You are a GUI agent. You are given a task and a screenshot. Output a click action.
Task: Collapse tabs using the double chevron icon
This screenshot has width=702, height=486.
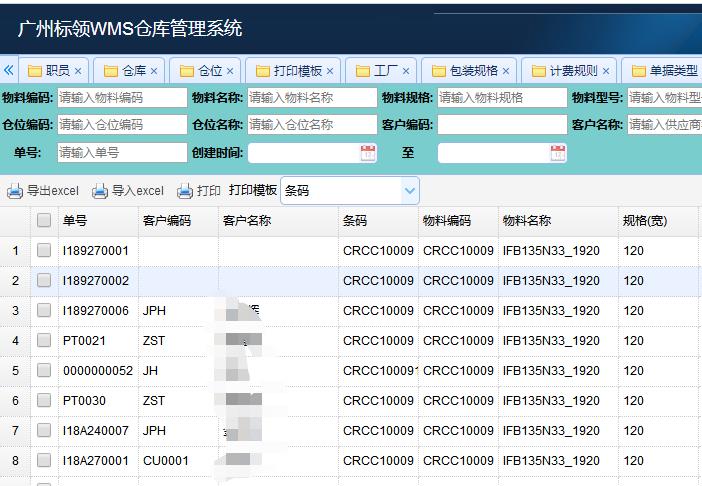pyautogui.click(x=9, y=71)
